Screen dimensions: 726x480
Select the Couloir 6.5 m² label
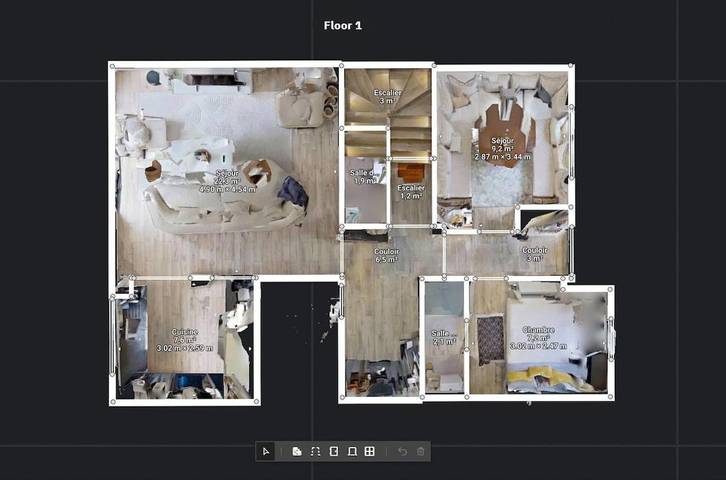tap(387, 255)
